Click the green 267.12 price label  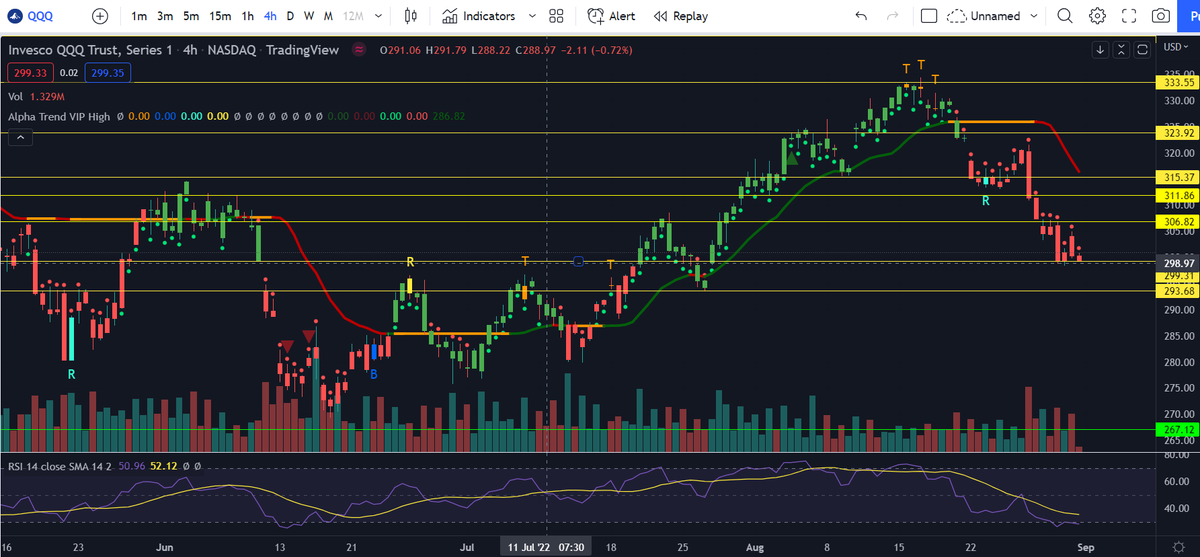[x=1176, y=429]
